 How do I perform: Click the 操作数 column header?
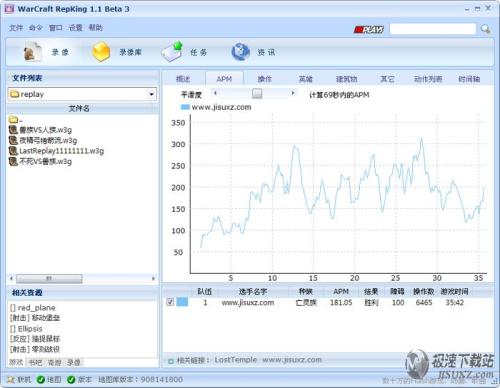(424, 292)
